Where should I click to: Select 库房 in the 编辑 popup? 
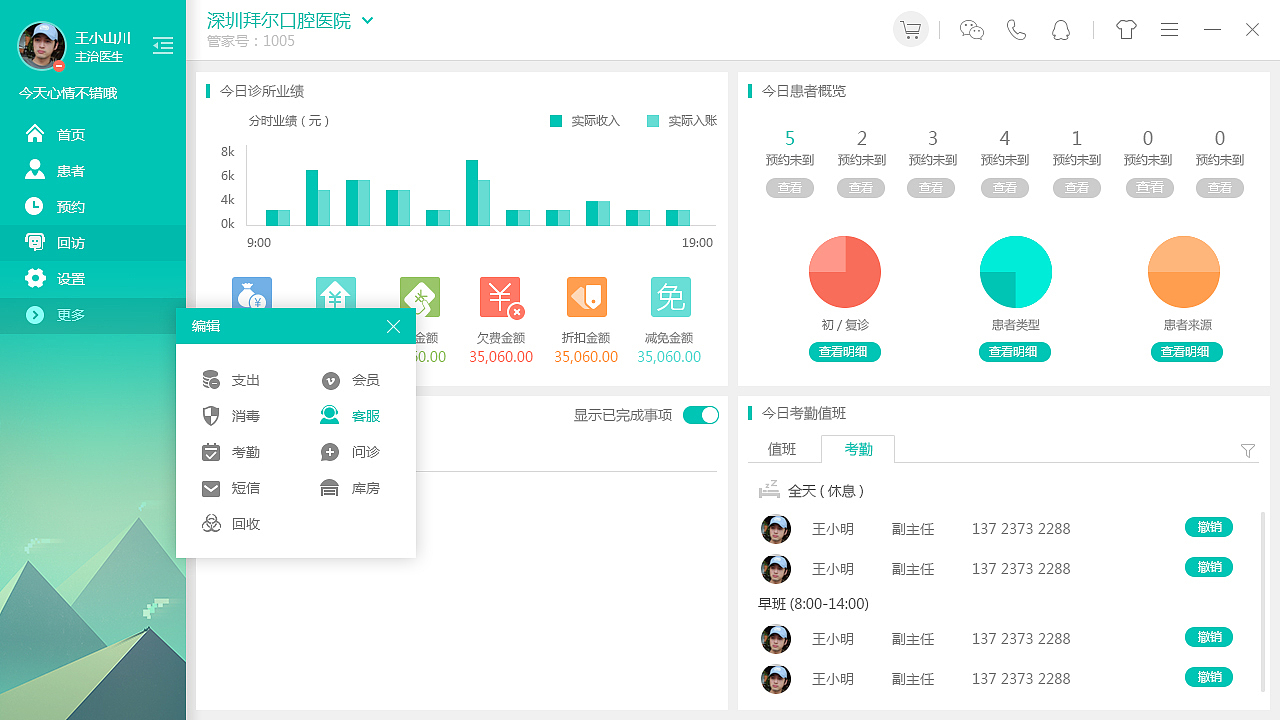351,488
